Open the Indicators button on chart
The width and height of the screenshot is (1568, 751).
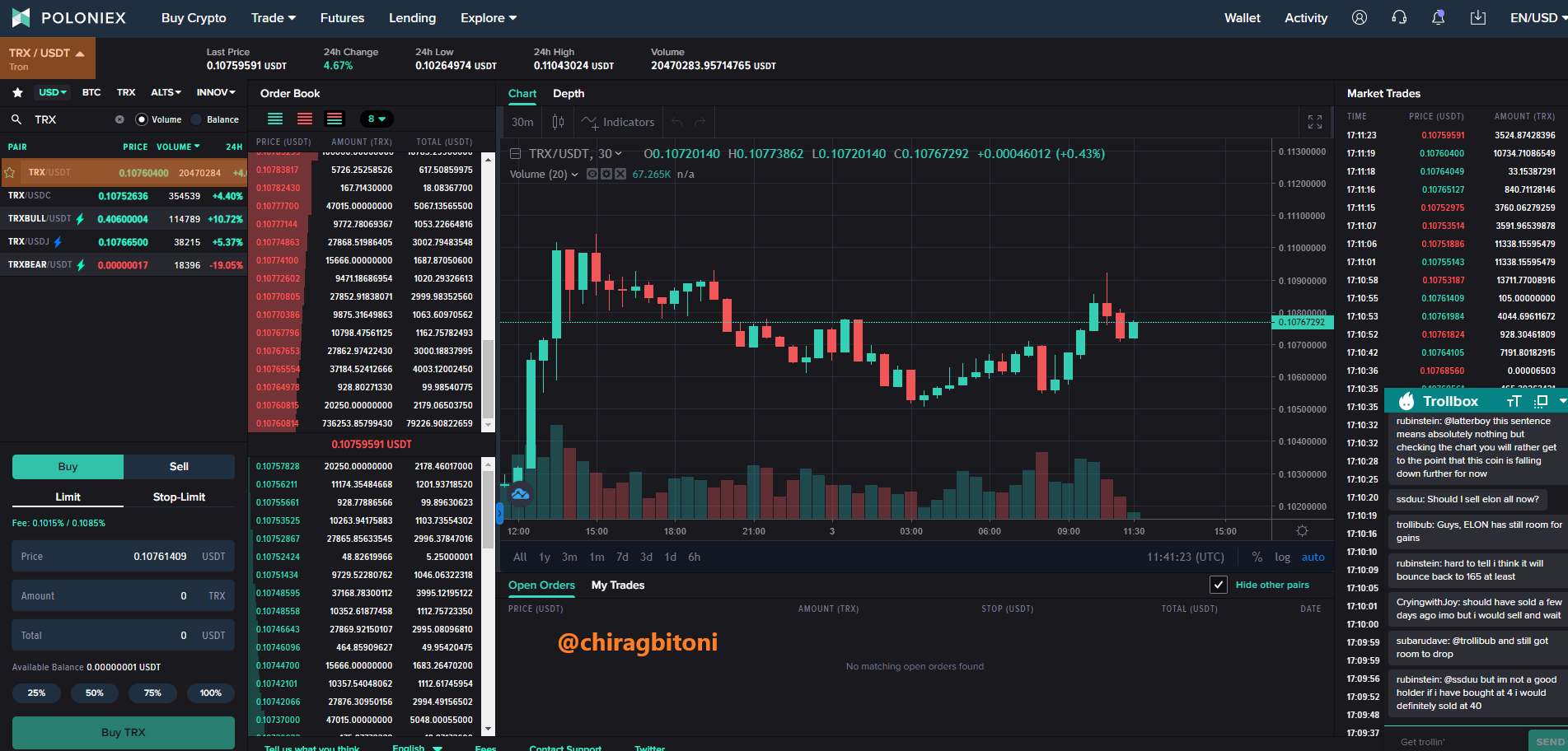[618, 122]
